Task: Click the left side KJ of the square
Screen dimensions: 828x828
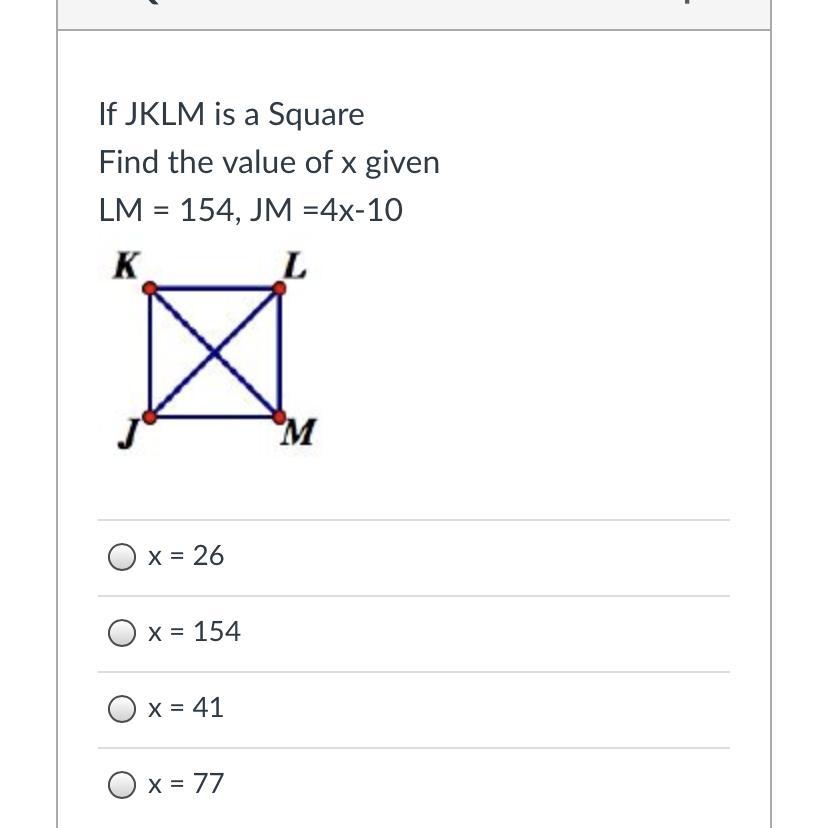Action: click(x=150, y=353)
